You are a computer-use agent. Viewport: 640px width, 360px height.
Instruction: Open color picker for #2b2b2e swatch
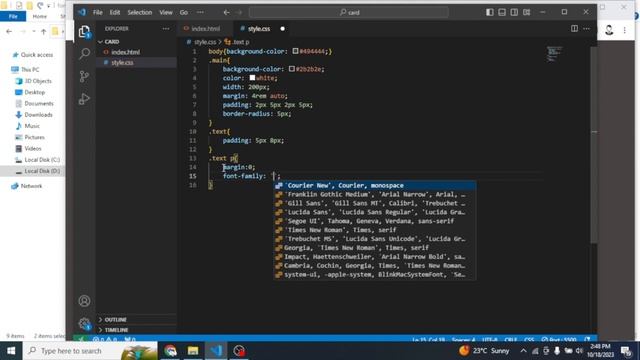point(292,69)
